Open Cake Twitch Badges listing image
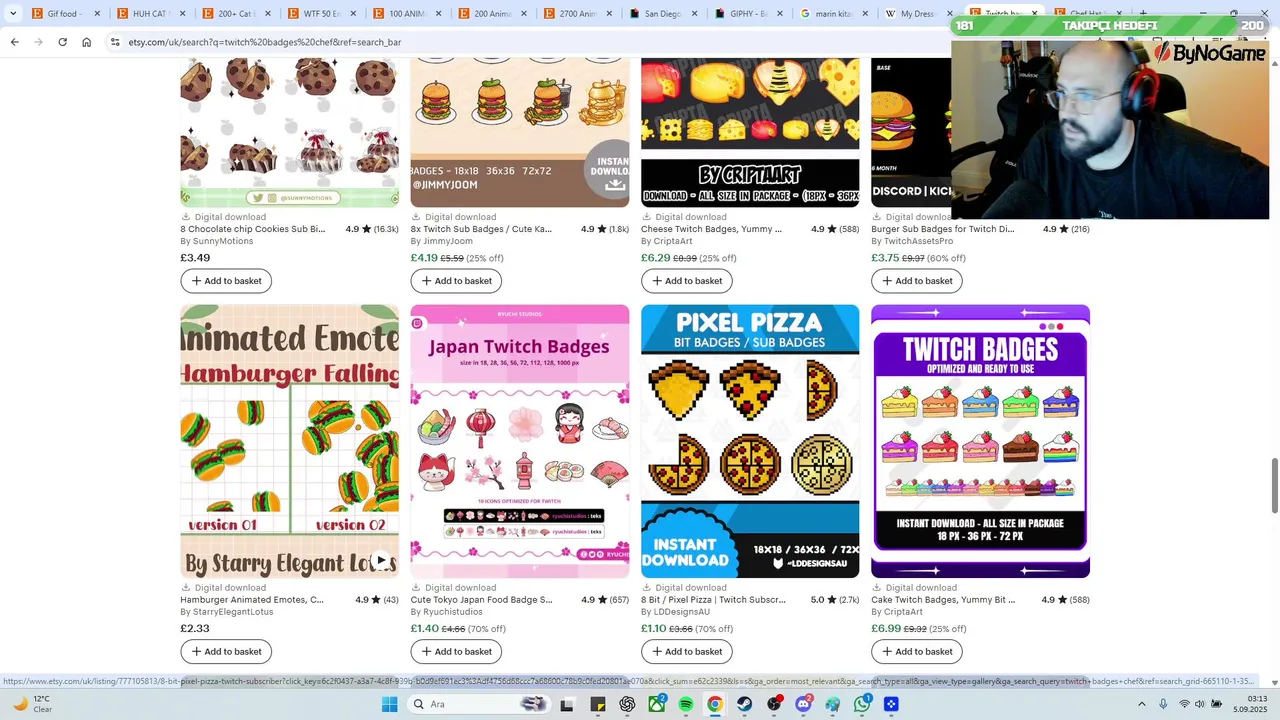 980,441
